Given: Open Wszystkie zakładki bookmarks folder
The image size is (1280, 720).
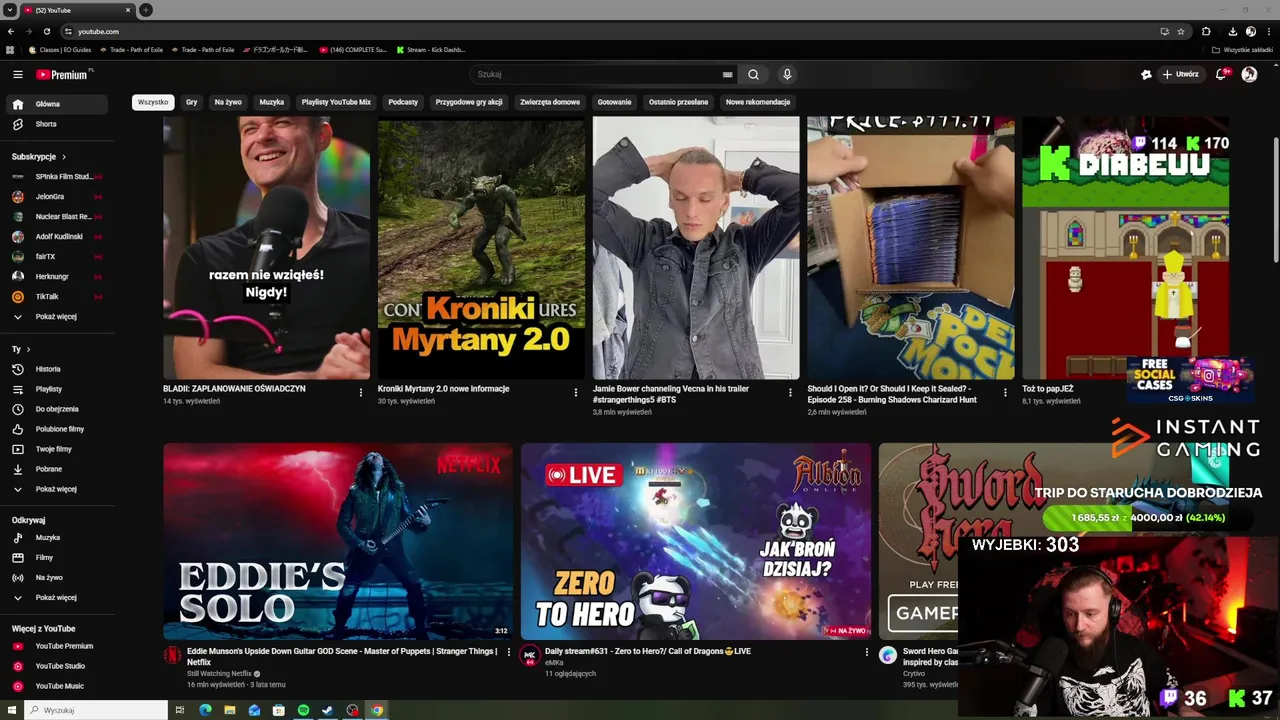Looking at the screenshot, I should tap(1242, 49).
